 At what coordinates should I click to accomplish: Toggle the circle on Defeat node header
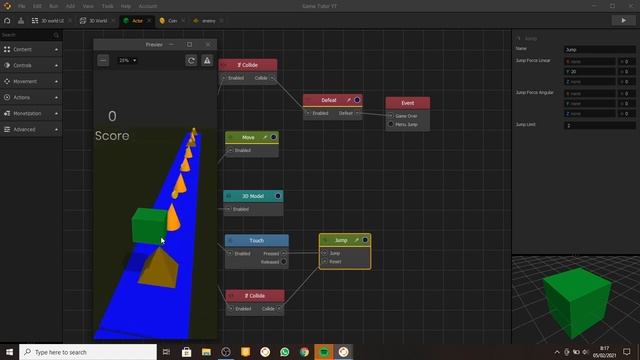click(357, 100)
